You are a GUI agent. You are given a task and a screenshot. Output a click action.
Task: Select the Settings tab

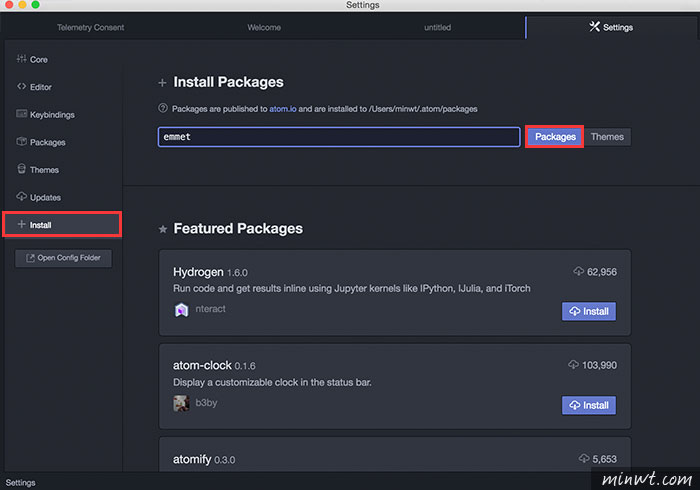click(611, 28)
